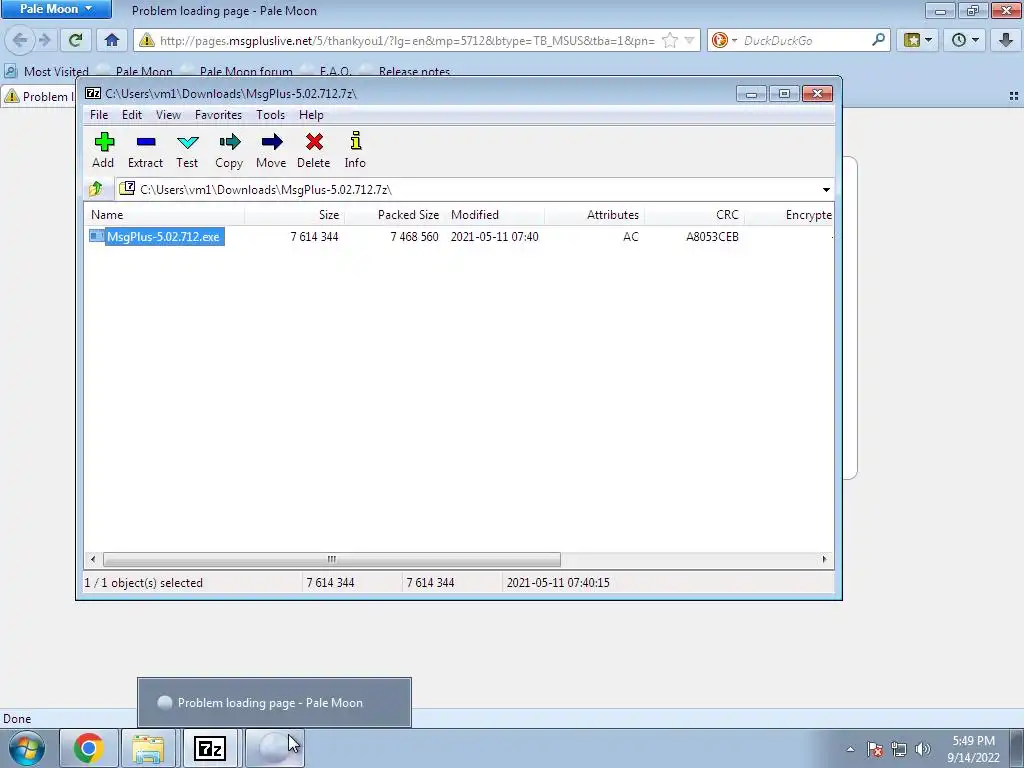Click the network tray icon

899,749
